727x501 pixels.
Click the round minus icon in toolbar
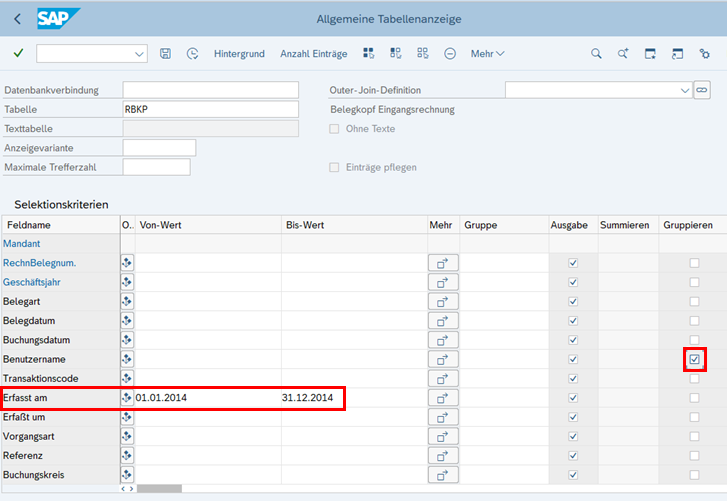450,53
